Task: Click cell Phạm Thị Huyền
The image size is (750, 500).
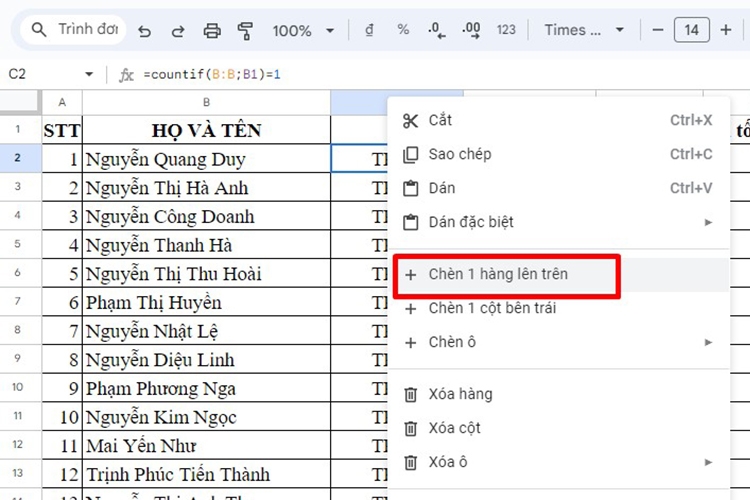Action: click(x=206, y=302)
